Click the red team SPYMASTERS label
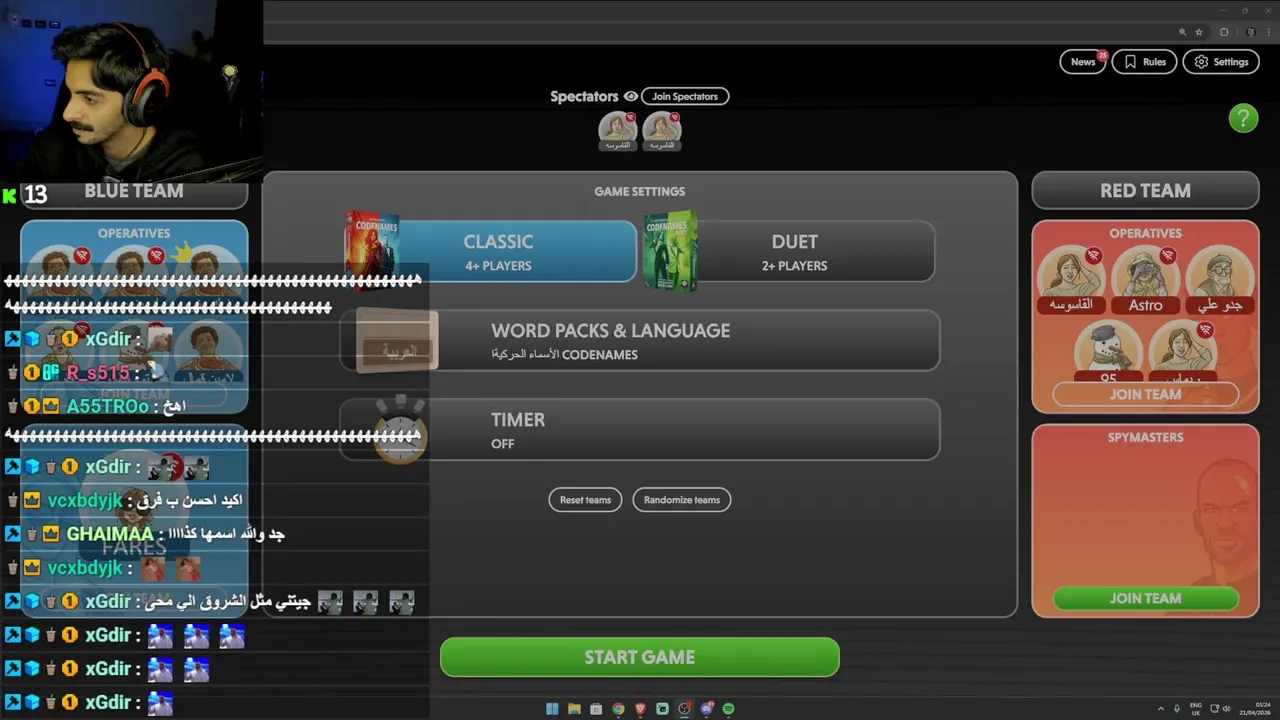Viewport: 1280px width, 720px height. pos(1145,437)
